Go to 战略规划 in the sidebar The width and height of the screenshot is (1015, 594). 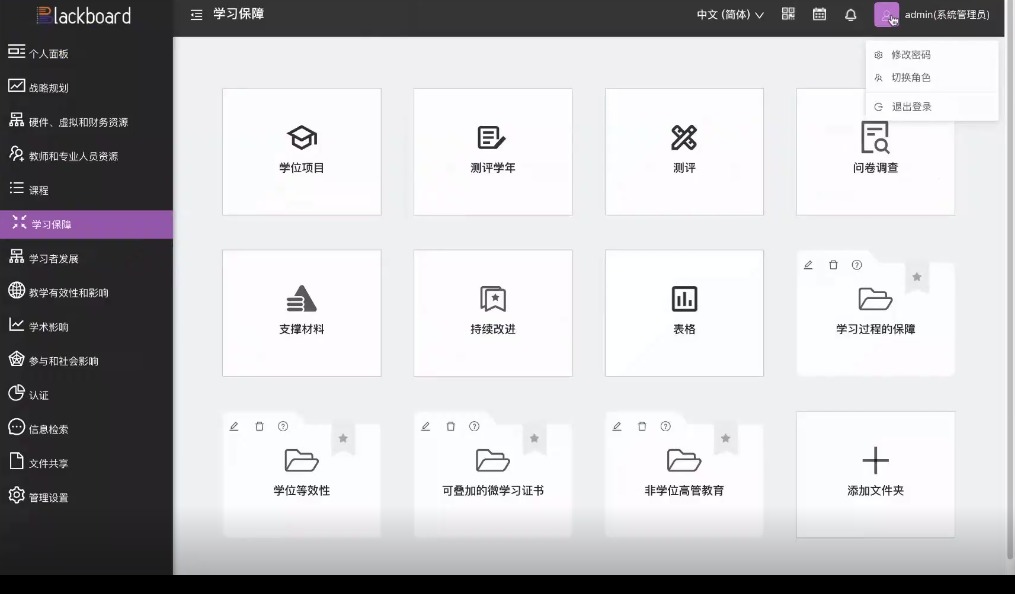pos(48,88)
